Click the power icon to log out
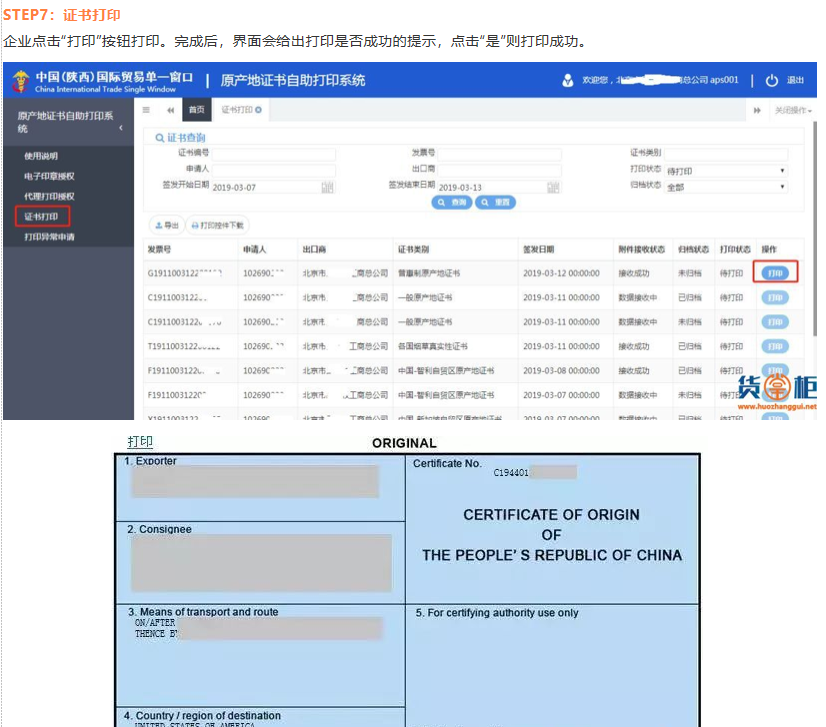 click(x=771, y=80)
